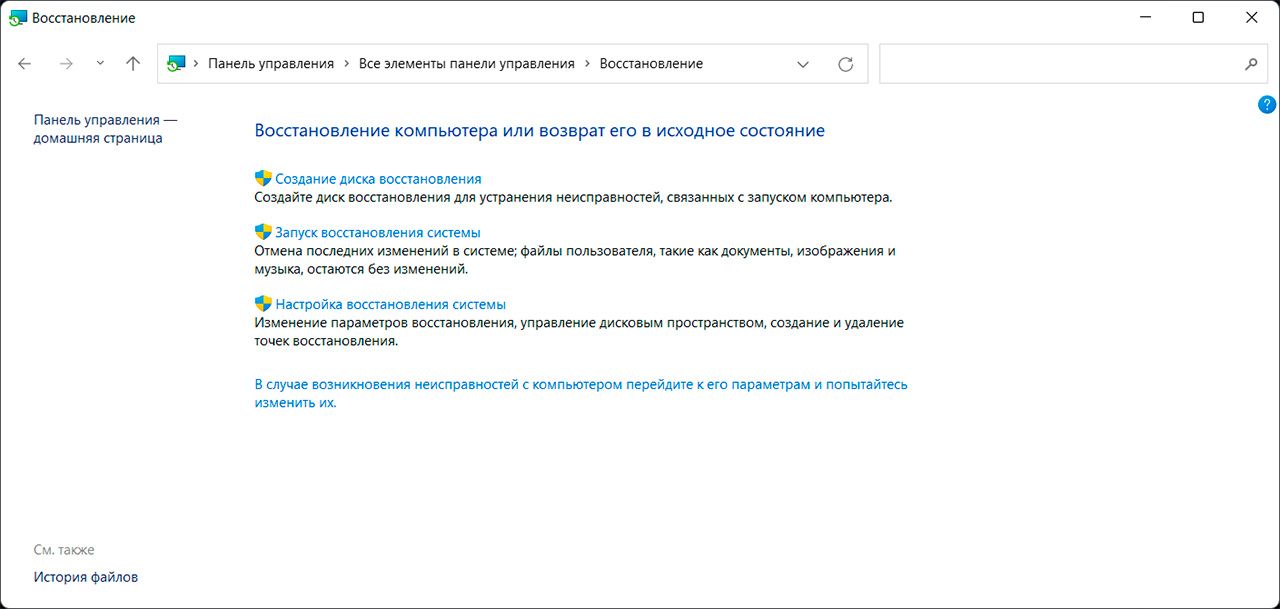
Task: Open Help via the blue question mark
Action: 1266,104
